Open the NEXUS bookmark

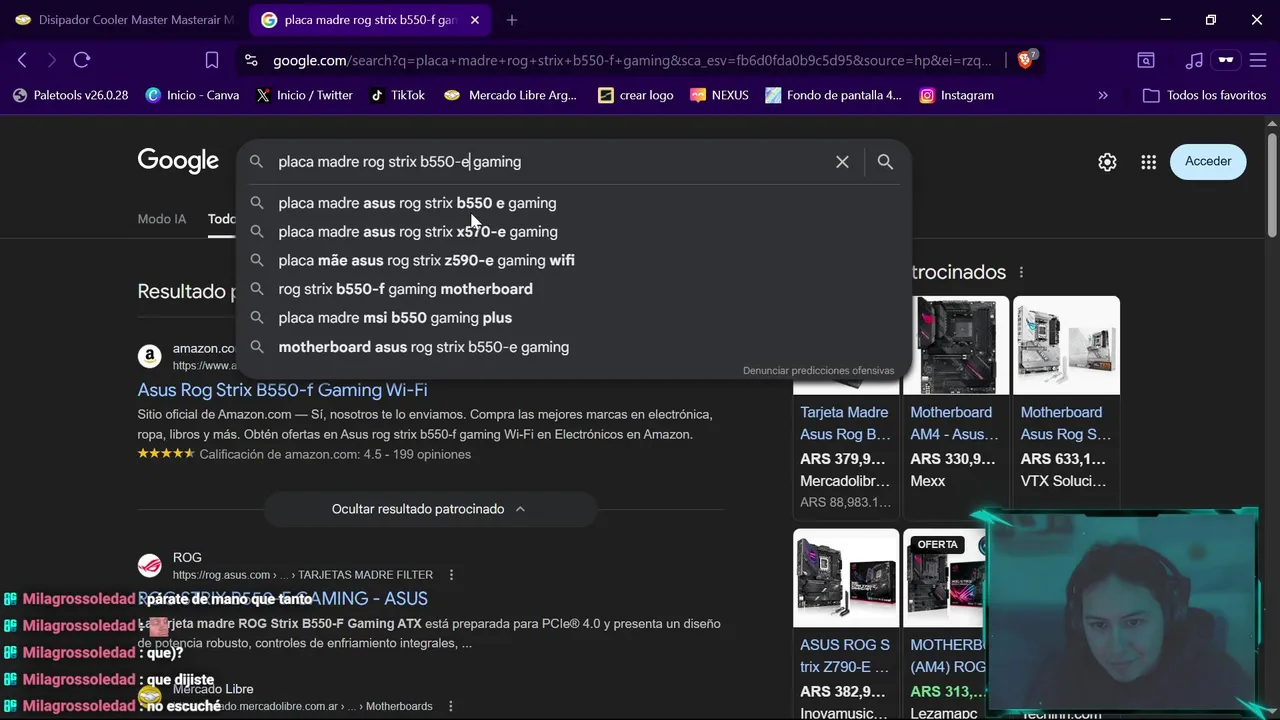click(718, 95)
